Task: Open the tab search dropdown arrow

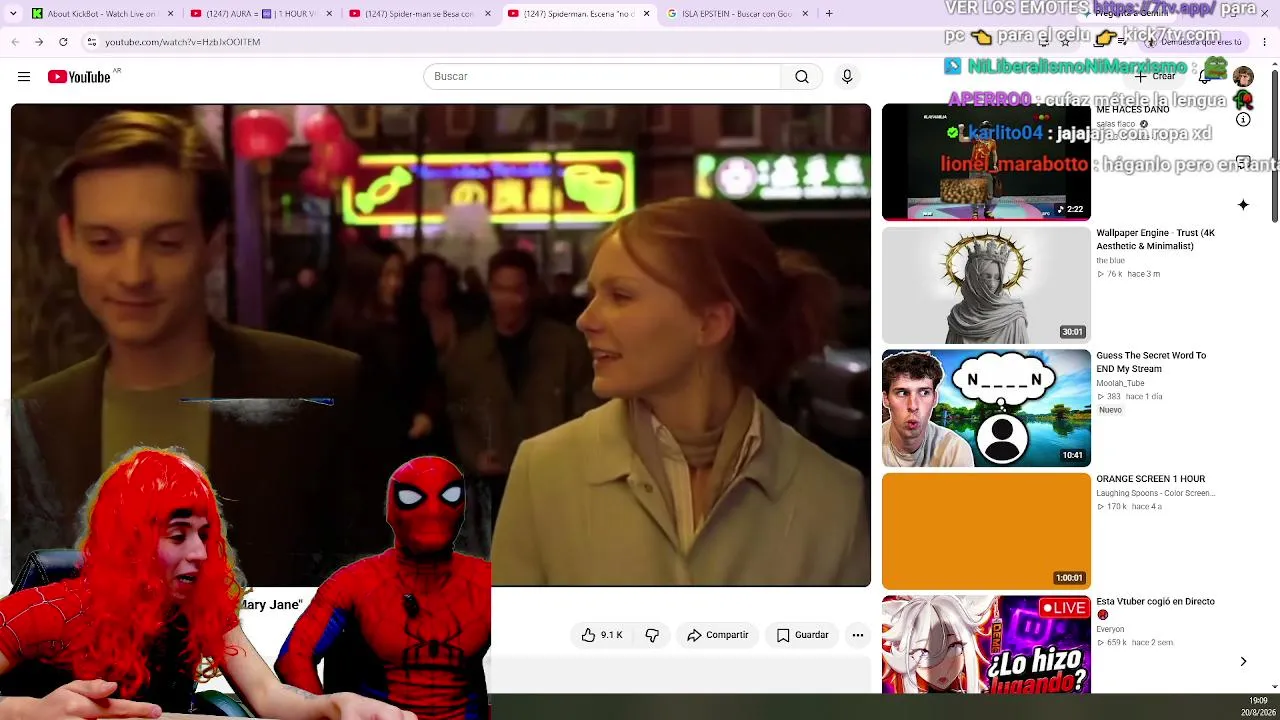Action: tap(15, 14)
